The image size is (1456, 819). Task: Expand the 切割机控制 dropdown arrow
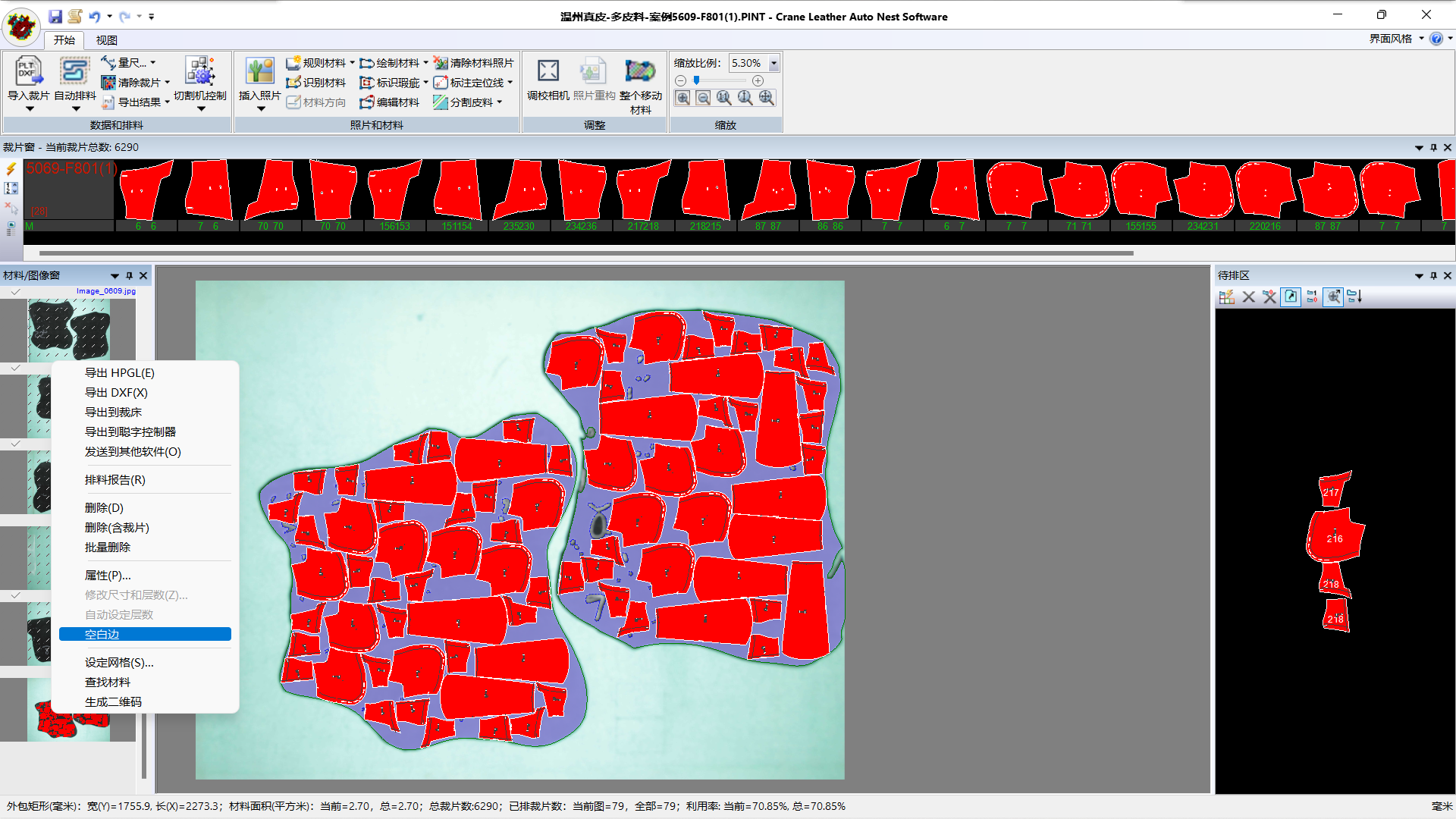coord(201,108)
